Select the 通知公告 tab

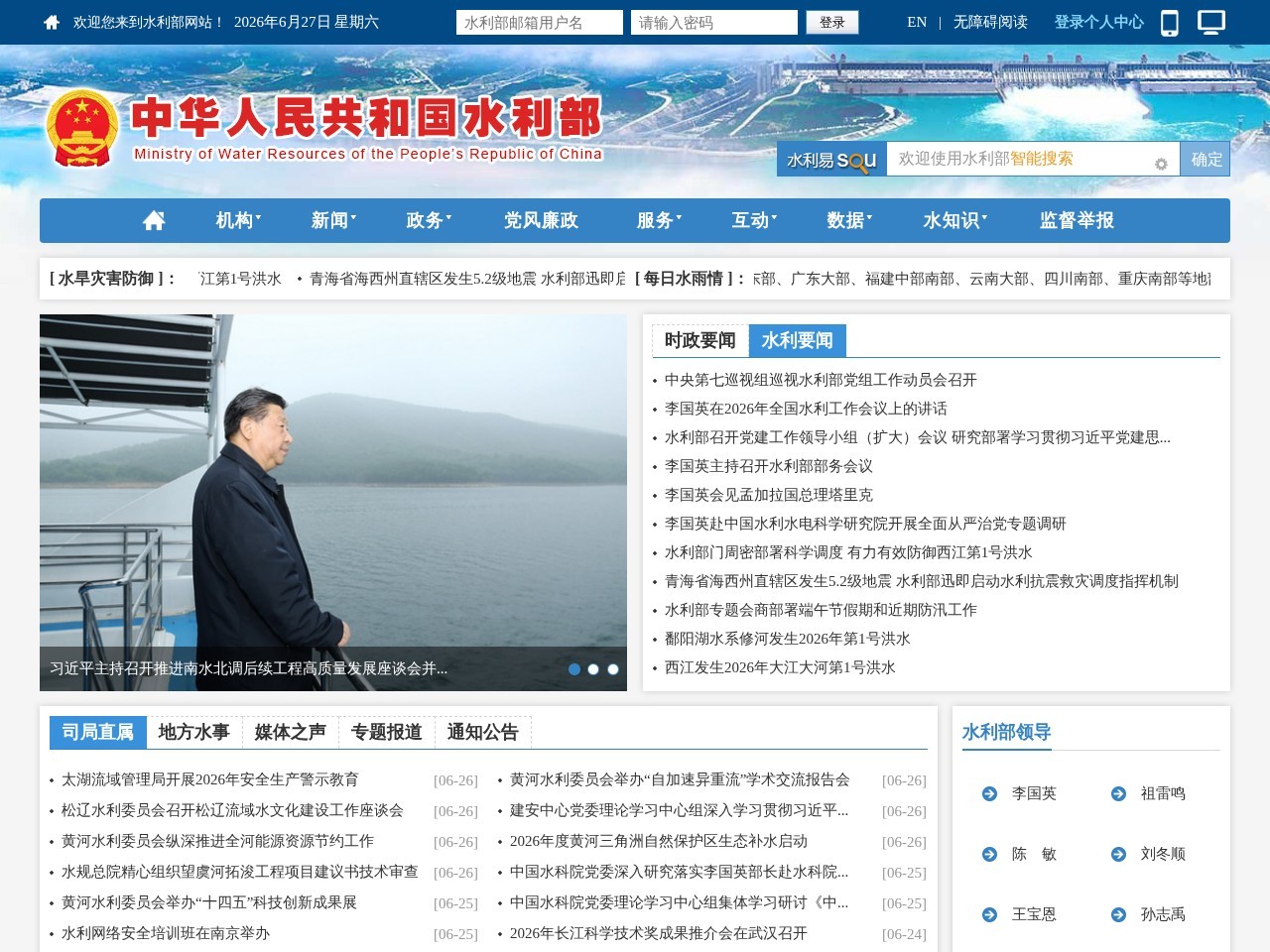(482, 732)
